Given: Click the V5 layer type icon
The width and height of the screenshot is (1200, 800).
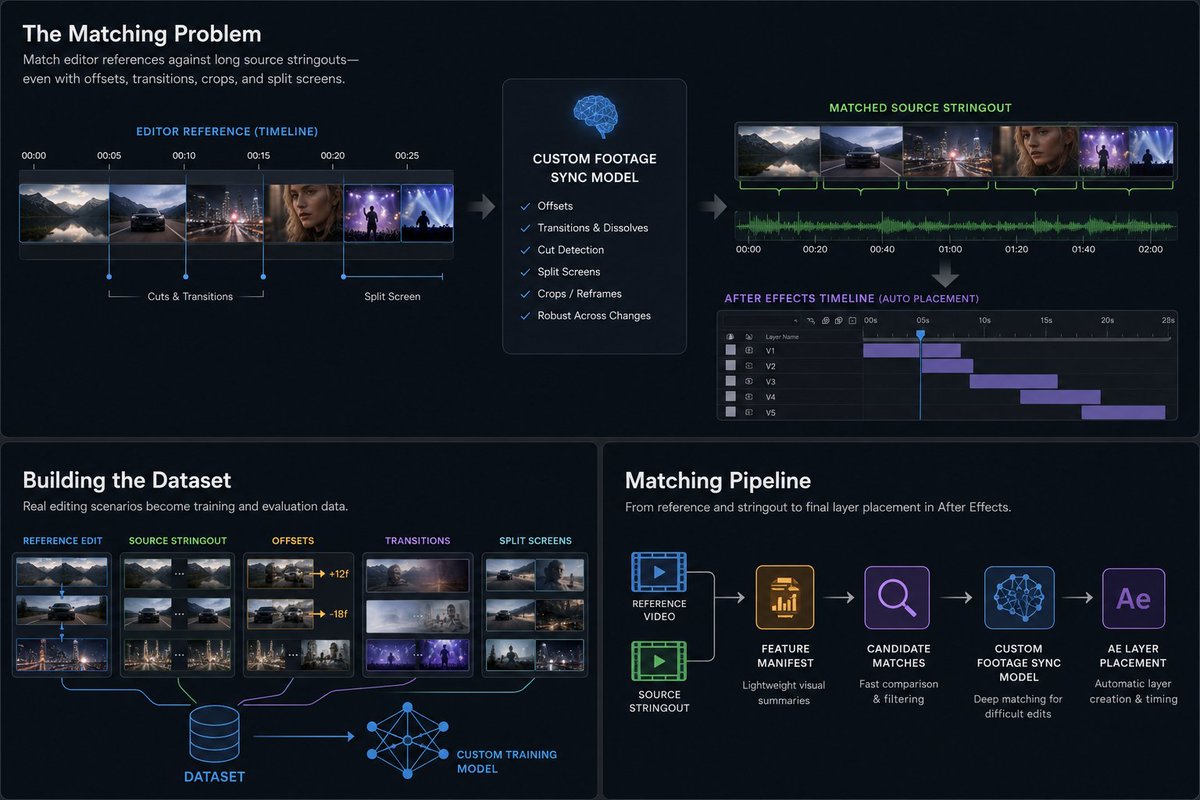Looking at the screenshot, I should click(x=750, y=412).
